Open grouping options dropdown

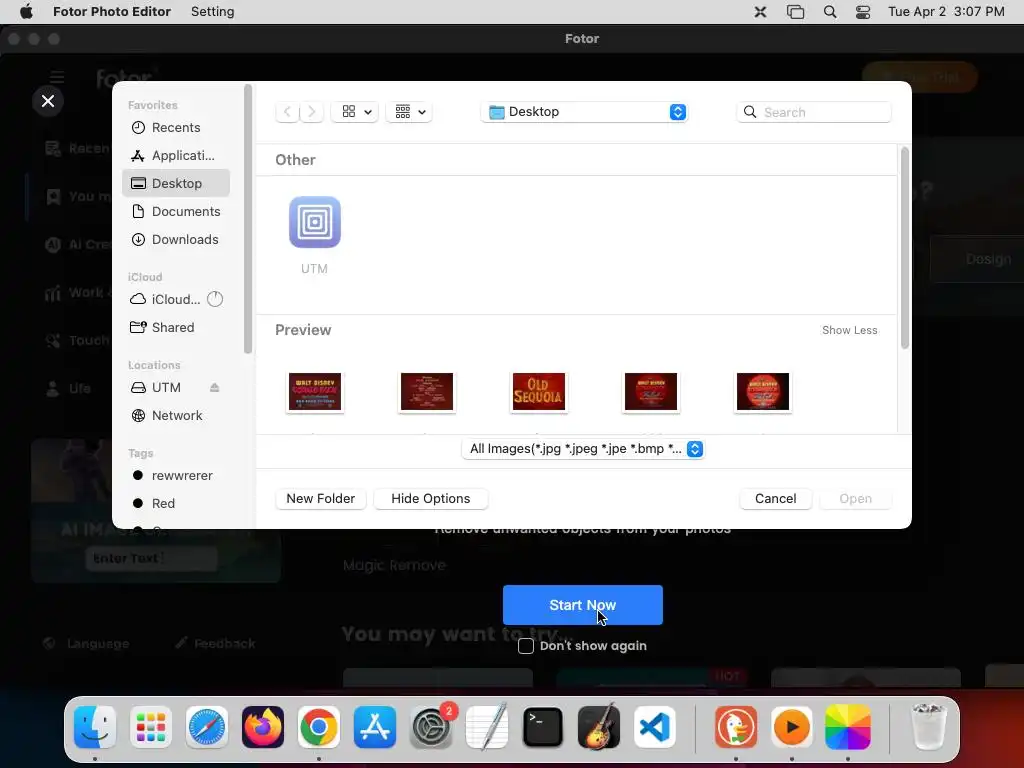pos(409,112)
